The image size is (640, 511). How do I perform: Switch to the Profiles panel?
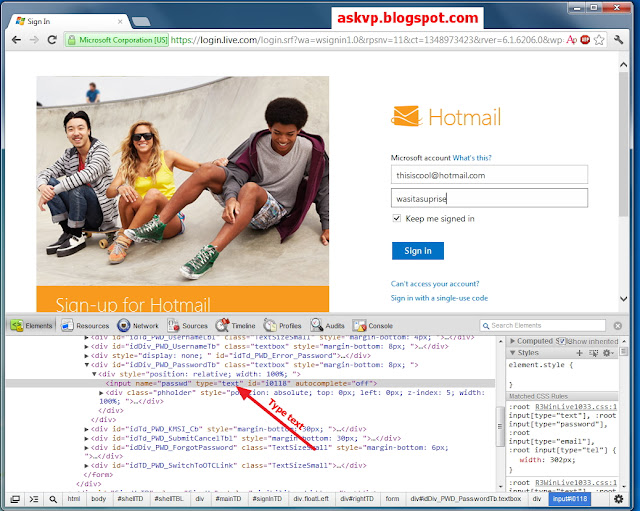[x=282, y=326]
